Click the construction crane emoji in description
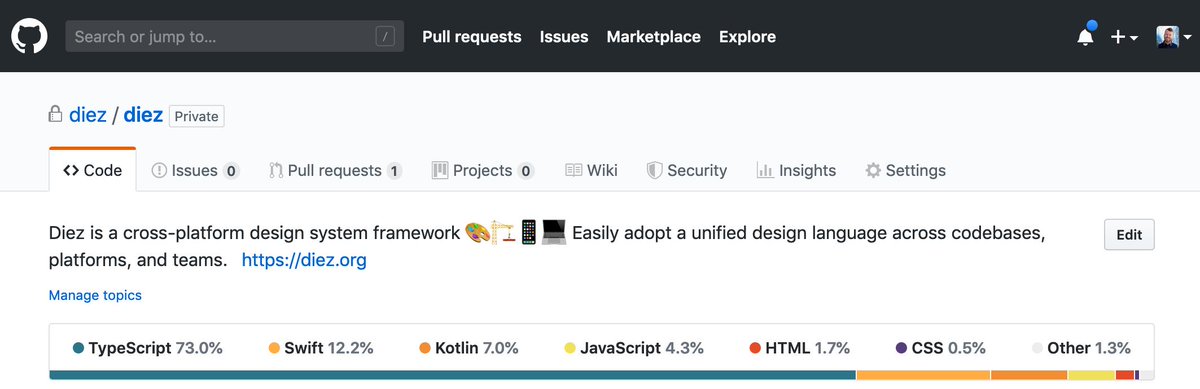1200x389 pixels. click(x=502, y=234)
